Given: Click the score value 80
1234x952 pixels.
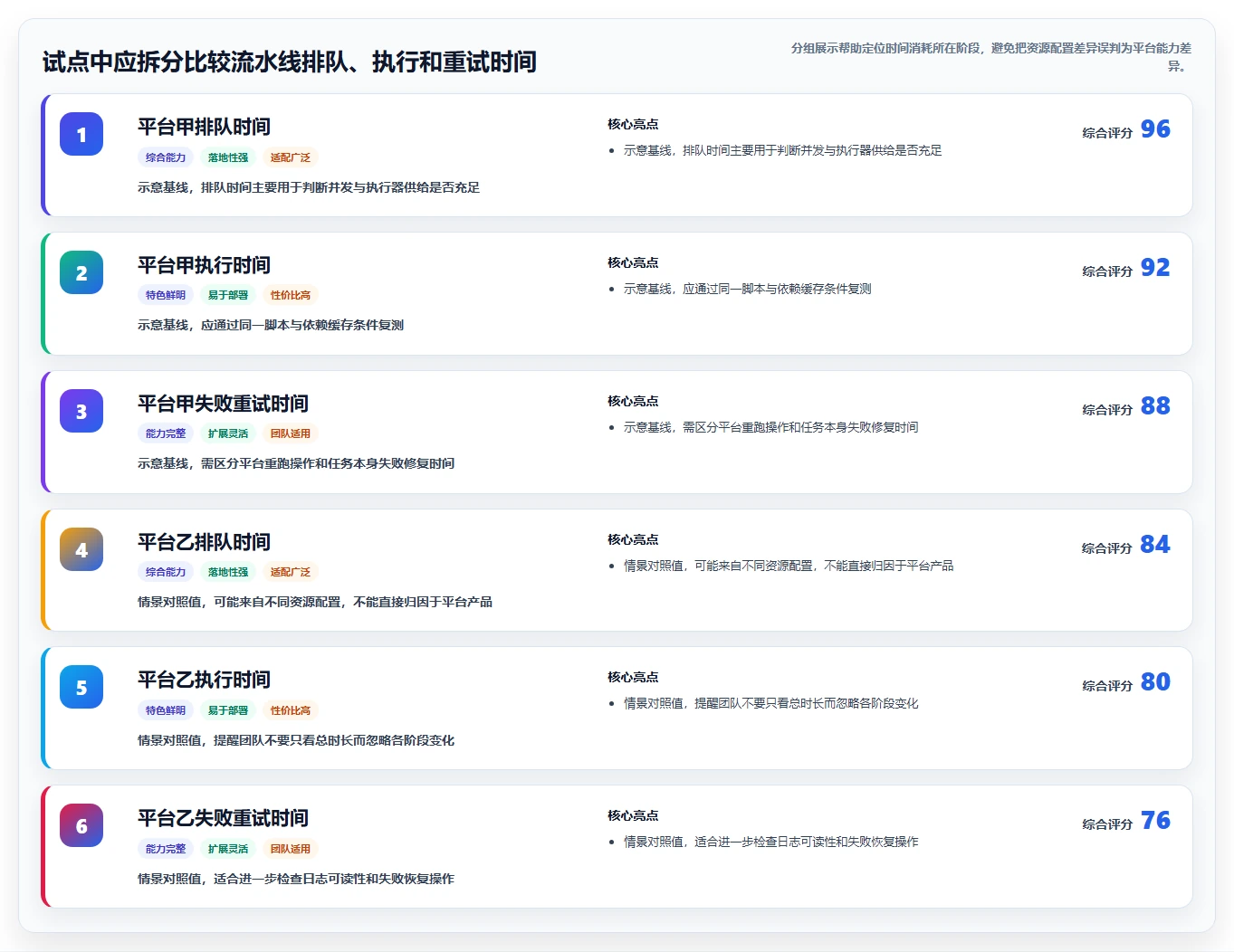Looking at the screenshot, I should coord(1155,682).
